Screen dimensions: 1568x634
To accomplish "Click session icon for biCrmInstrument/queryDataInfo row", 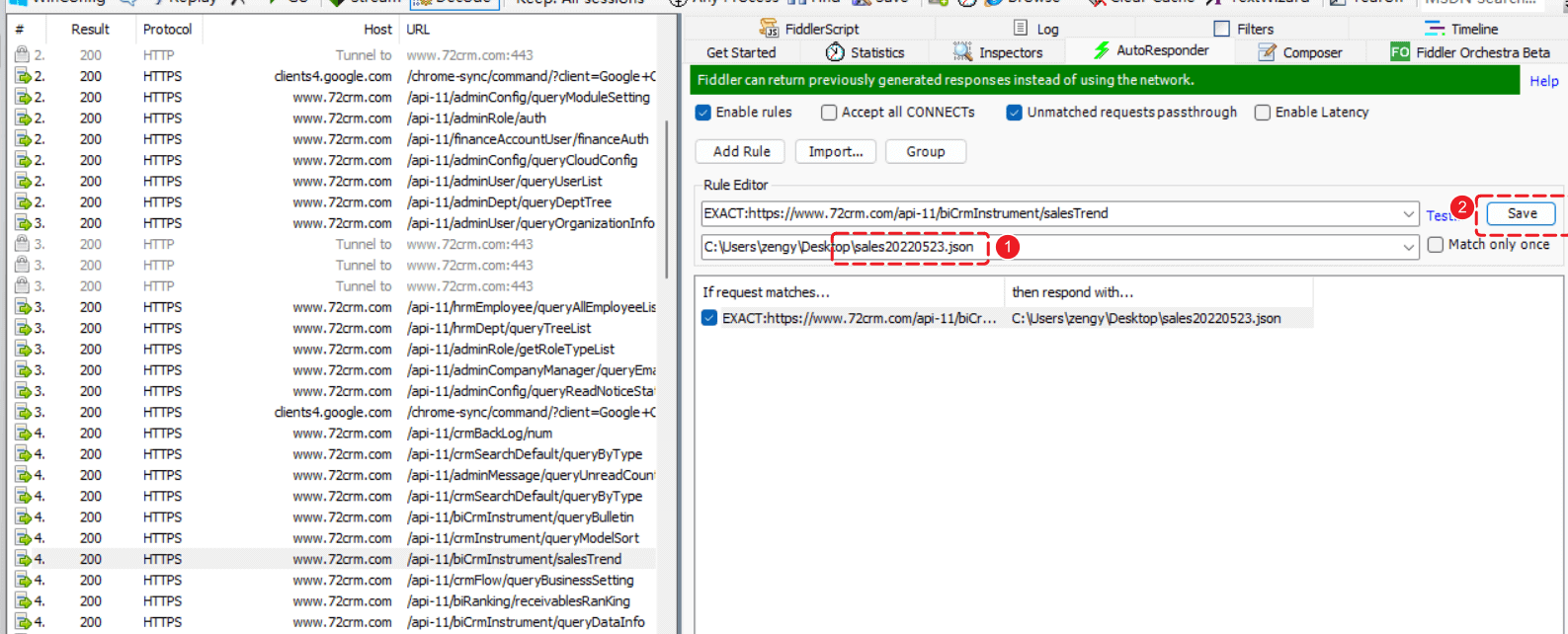I will pos(23,622).
